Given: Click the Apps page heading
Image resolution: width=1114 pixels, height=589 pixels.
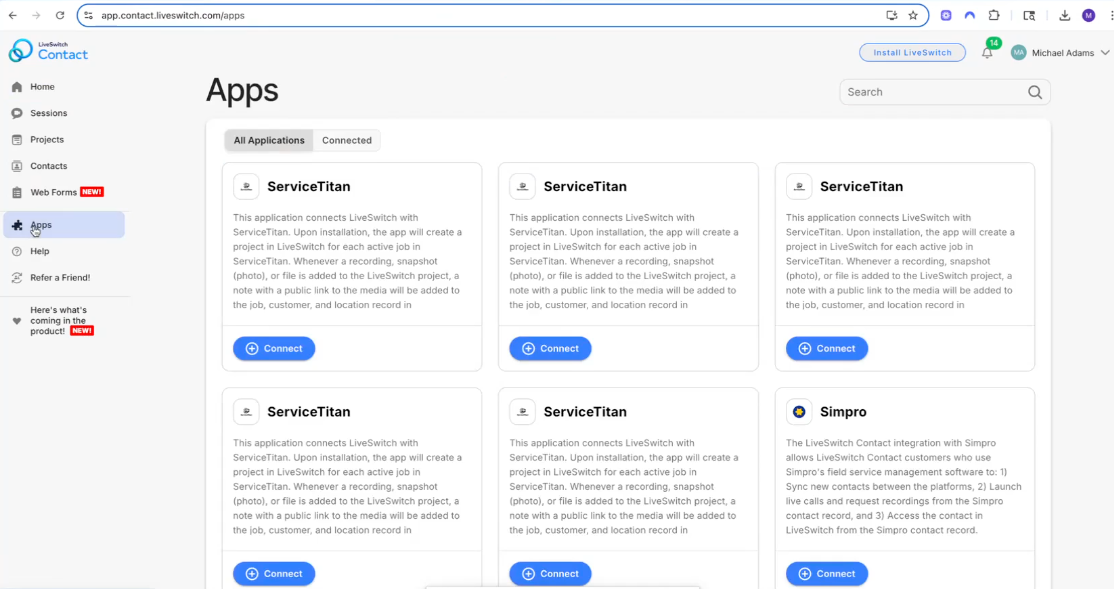Looking at the screenshot, I should coord(242,91).
